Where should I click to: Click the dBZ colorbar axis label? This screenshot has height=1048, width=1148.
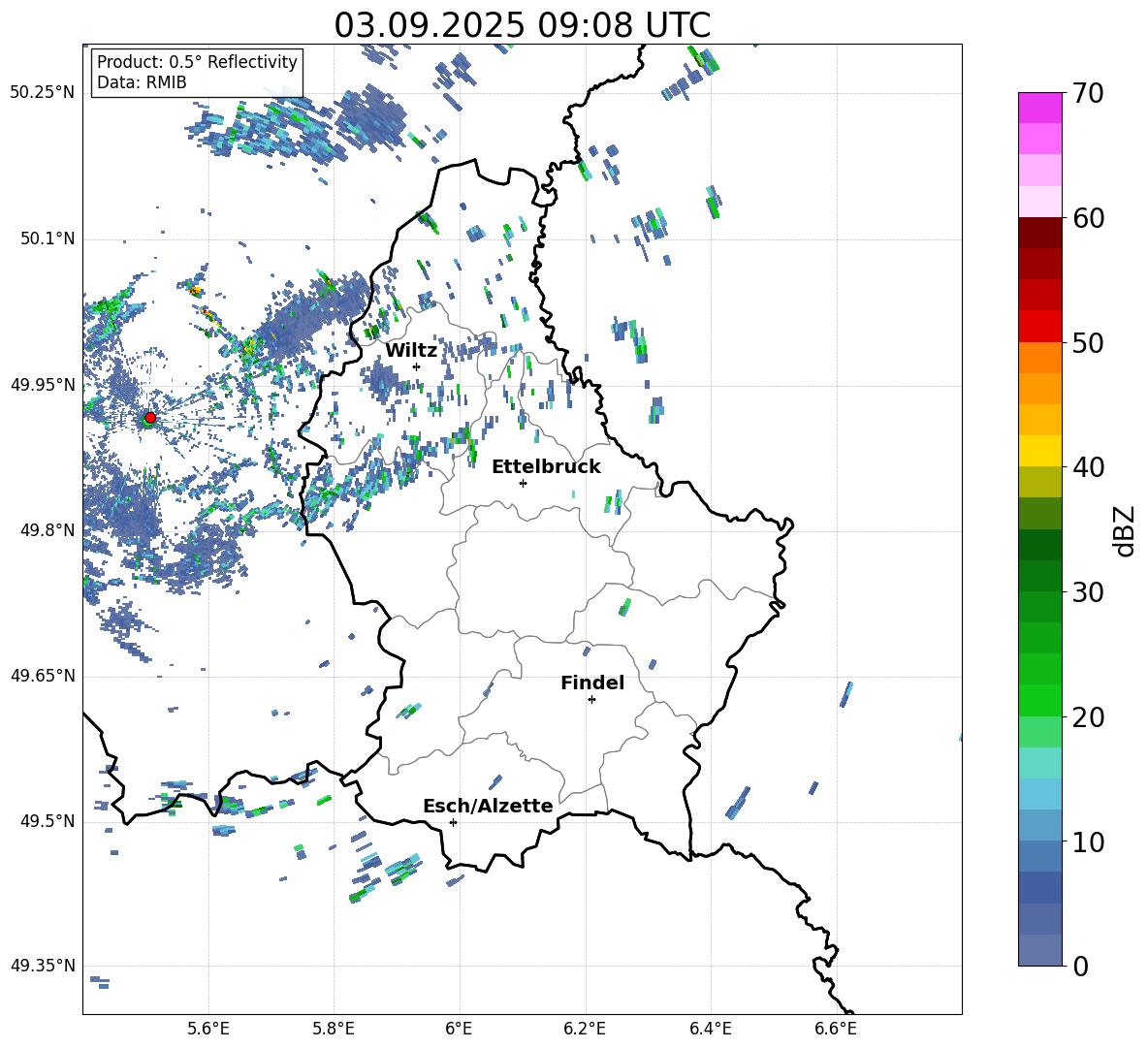pyautogui.click(x=1124, y=530)
